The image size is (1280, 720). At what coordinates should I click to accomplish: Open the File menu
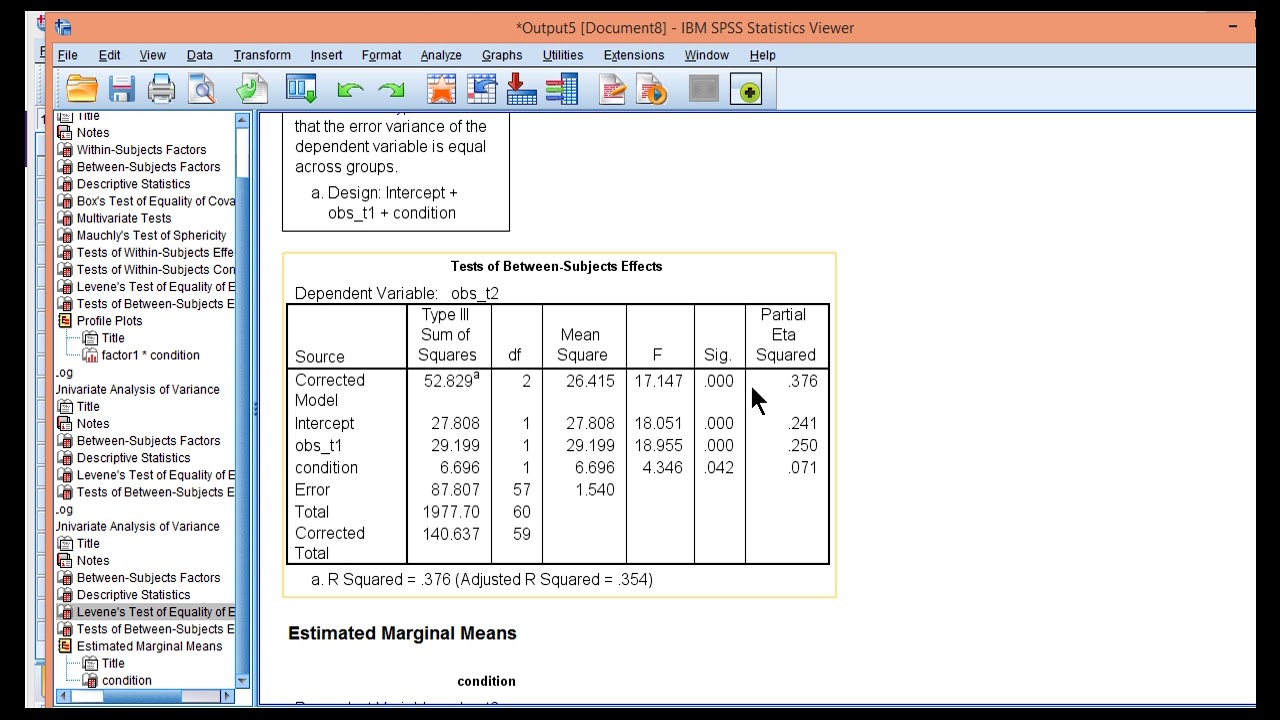pyautogui.click(x=68, y=55)
